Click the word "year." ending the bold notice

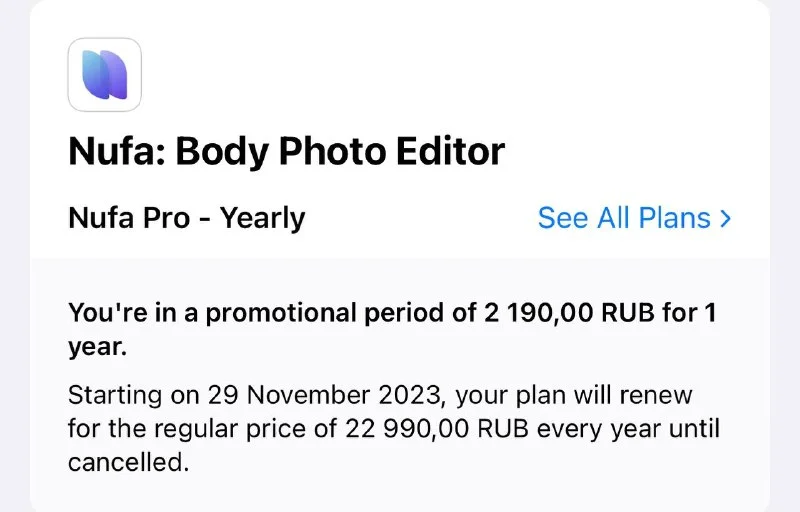click(96, 347)
